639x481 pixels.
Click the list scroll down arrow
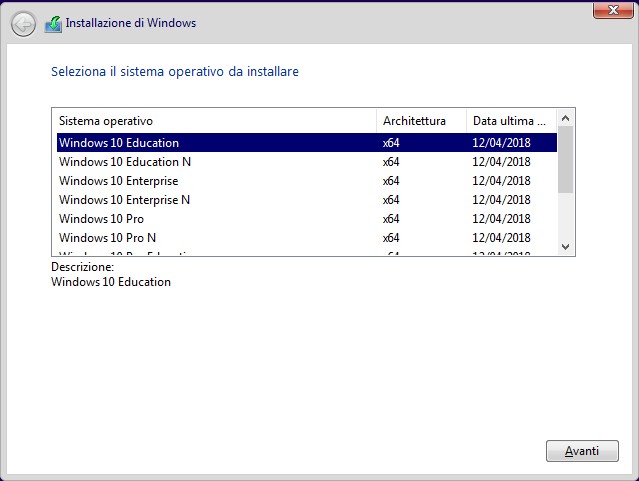pyautogui.click(x=565, y=247)
